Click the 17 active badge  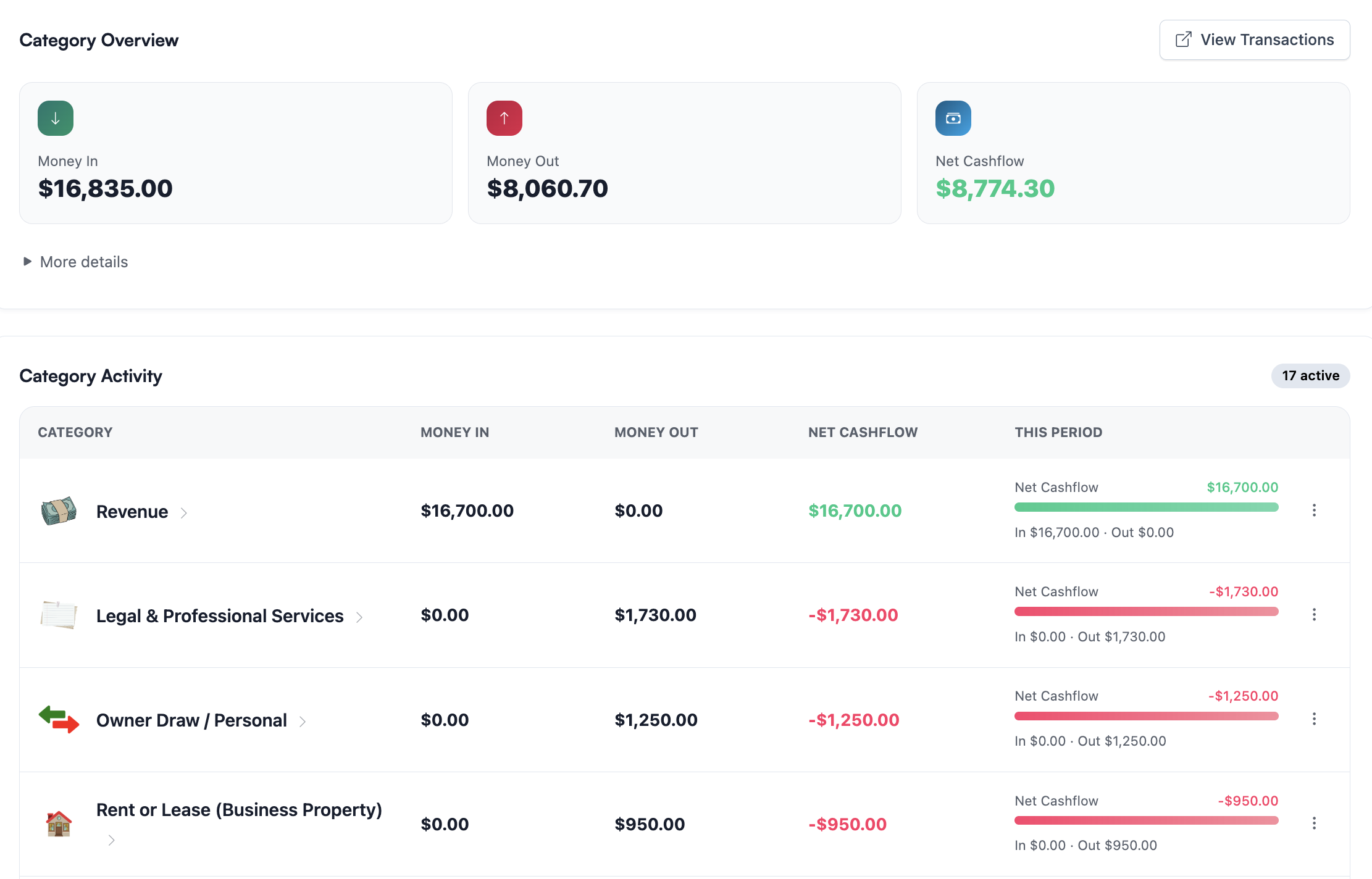(x=1310, y=376)
